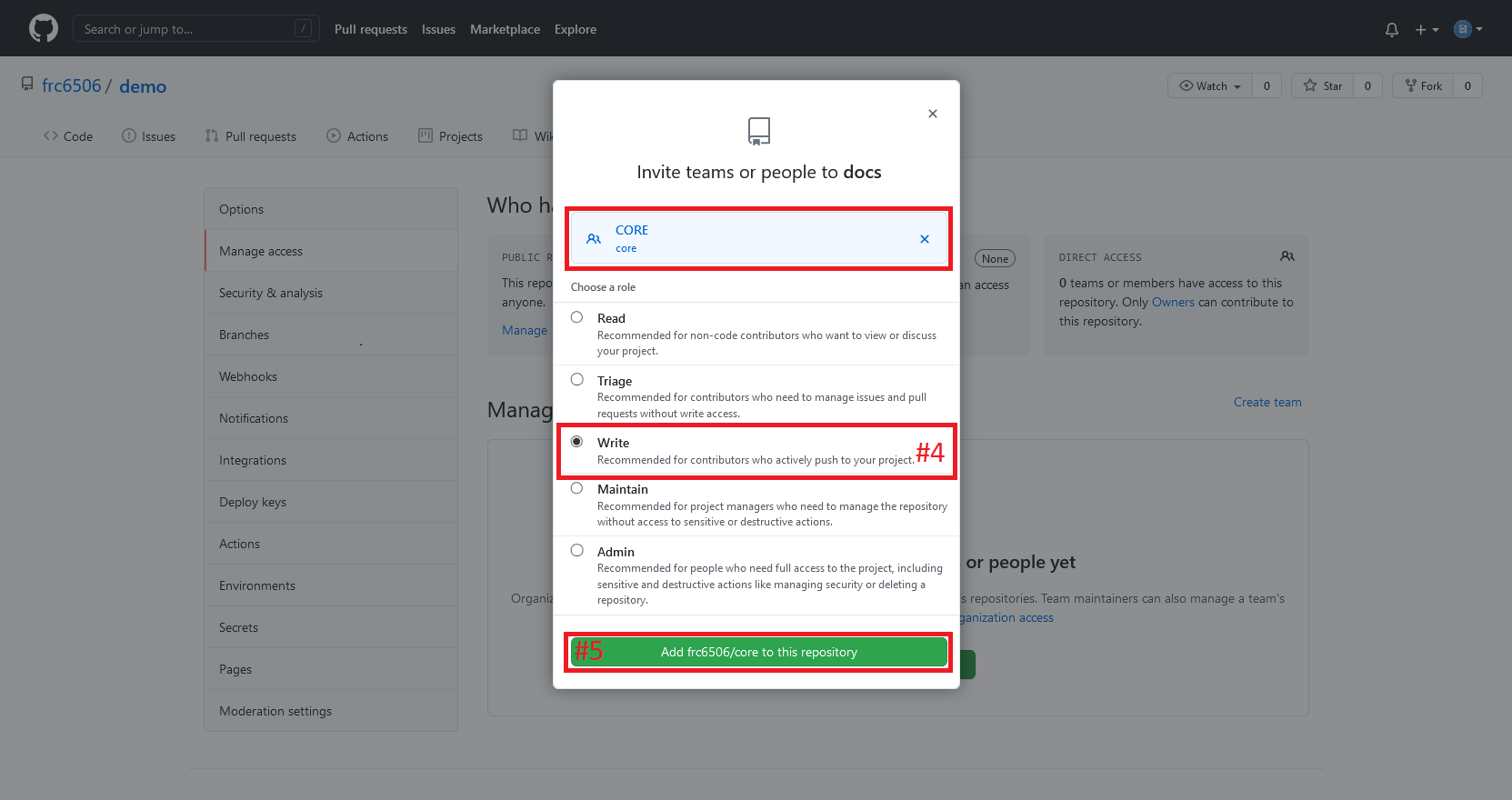The image size is (1512, 800).
Task: Select the Admin role
Action: coord(576,550)
